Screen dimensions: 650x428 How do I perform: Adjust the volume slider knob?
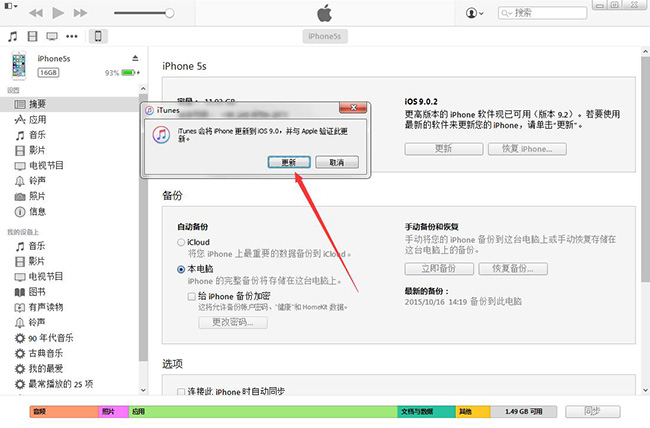[169, 13]
